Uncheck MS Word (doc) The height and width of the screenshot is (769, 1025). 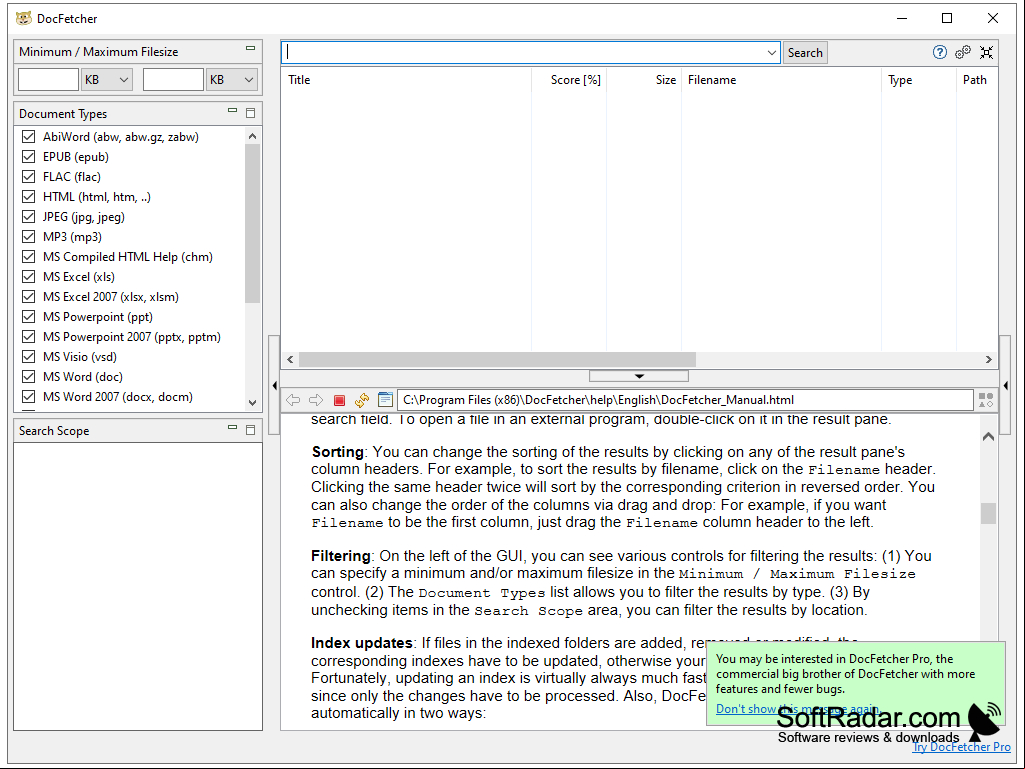click(28, 377)
